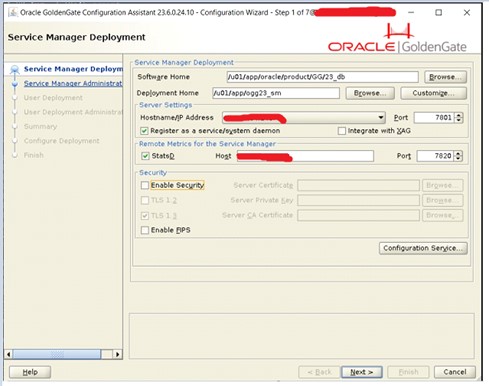Click the Software Home path field
Image resolution: width=489 pixels, height=386 pixels.
point(322,77)
